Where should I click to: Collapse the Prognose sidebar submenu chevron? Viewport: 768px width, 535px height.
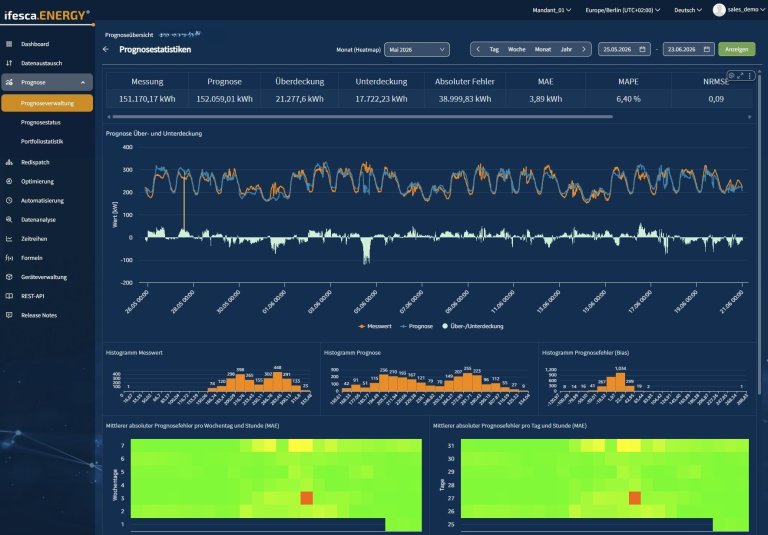[83, 82]
